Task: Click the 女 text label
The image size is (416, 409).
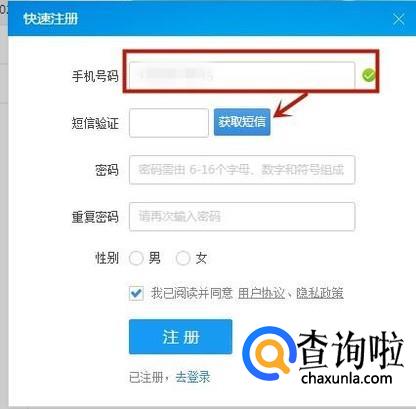Action: [201, 258]
